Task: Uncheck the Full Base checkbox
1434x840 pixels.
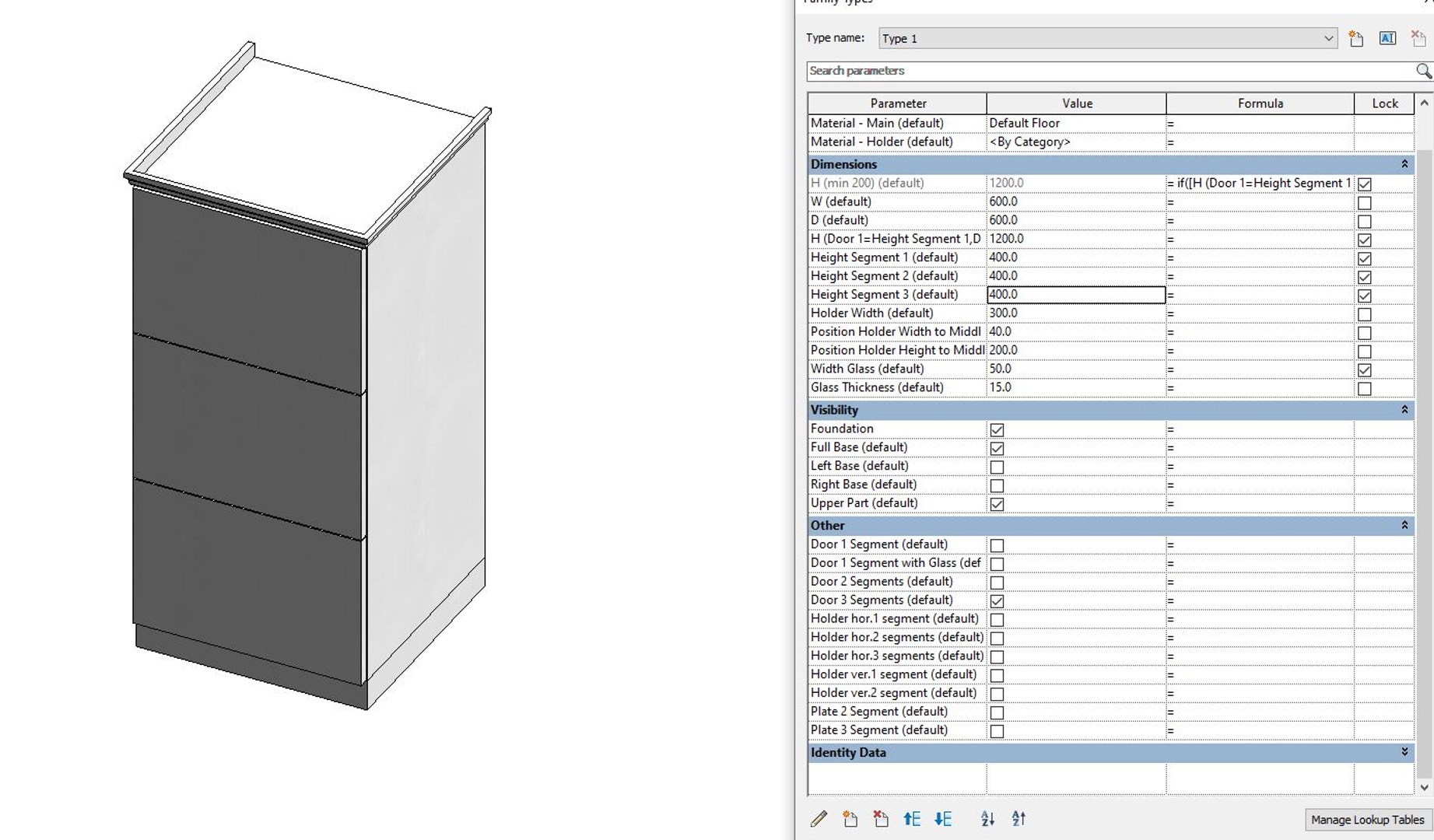Action: [997, 448]
